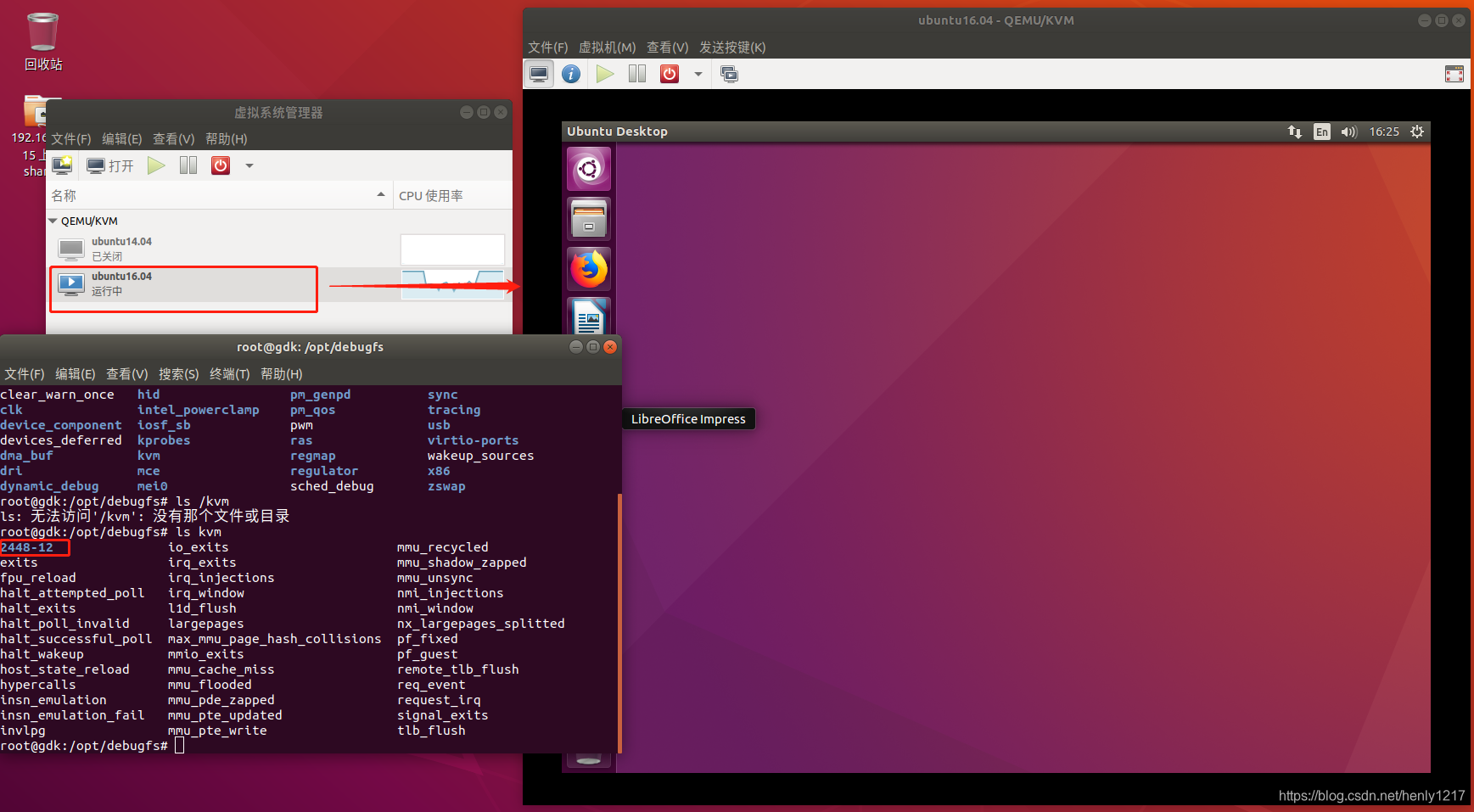This screenshot has width=1474, height=812.
Task: Open Ubuntu dash search in guest launcher
Action: [x=589, y=170]
